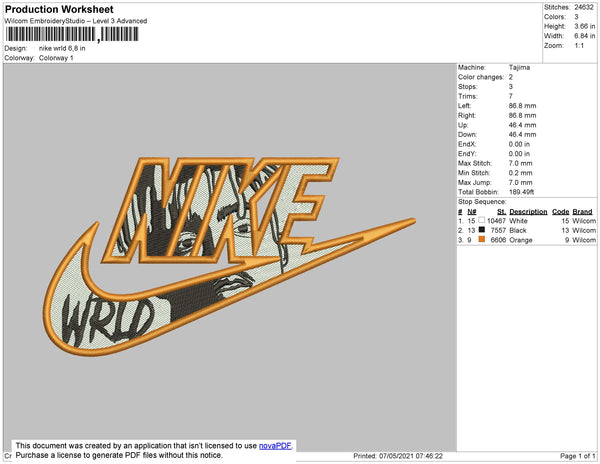The height and width of the screenshot is (464, 600).
Task: Click the 'Printed: 07/05/2021 07:46:22' footer text
Action: click(x=398, y=456)
